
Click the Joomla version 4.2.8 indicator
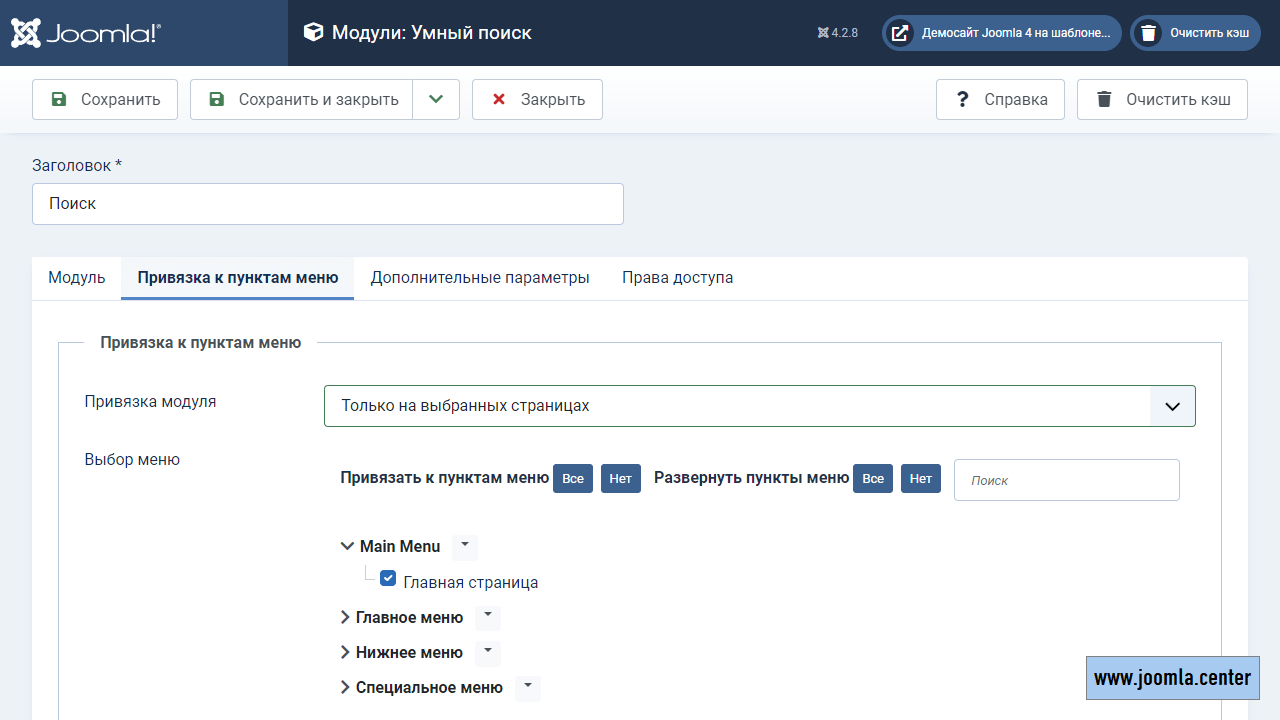pos(838,33)
